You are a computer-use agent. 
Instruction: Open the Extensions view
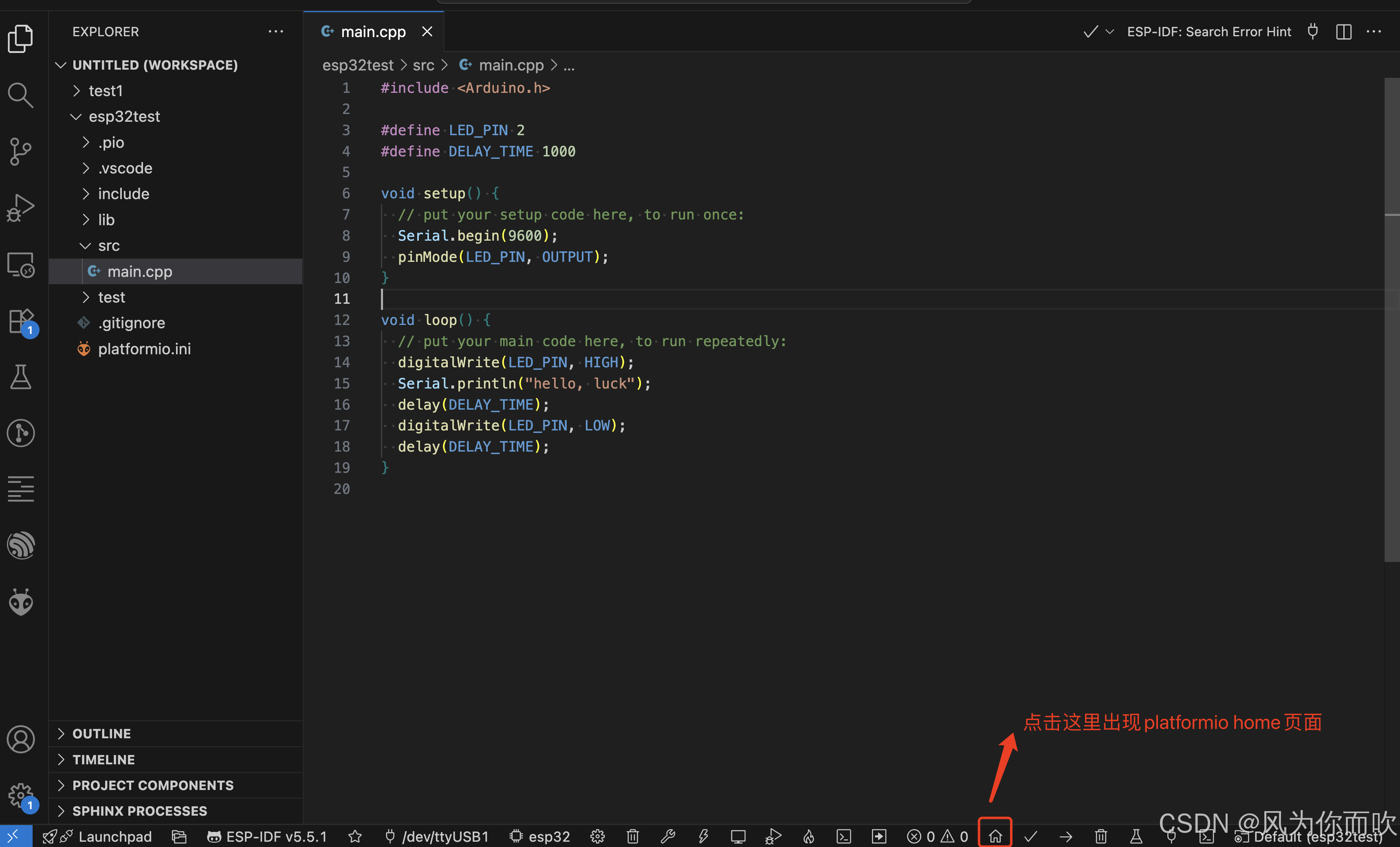point(21,321)
